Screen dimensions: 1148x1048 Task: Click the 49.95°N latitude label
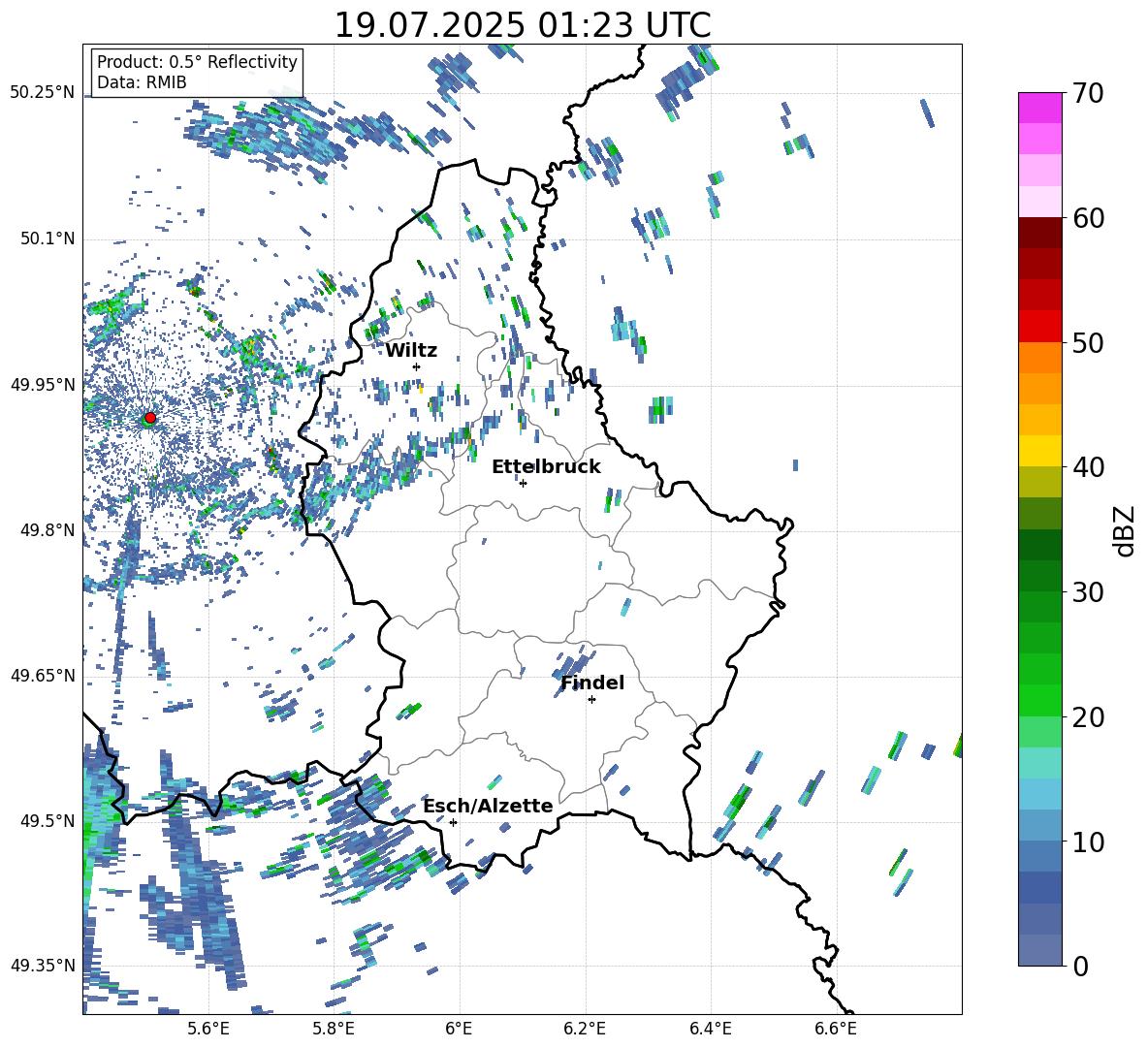coord(43,384)
